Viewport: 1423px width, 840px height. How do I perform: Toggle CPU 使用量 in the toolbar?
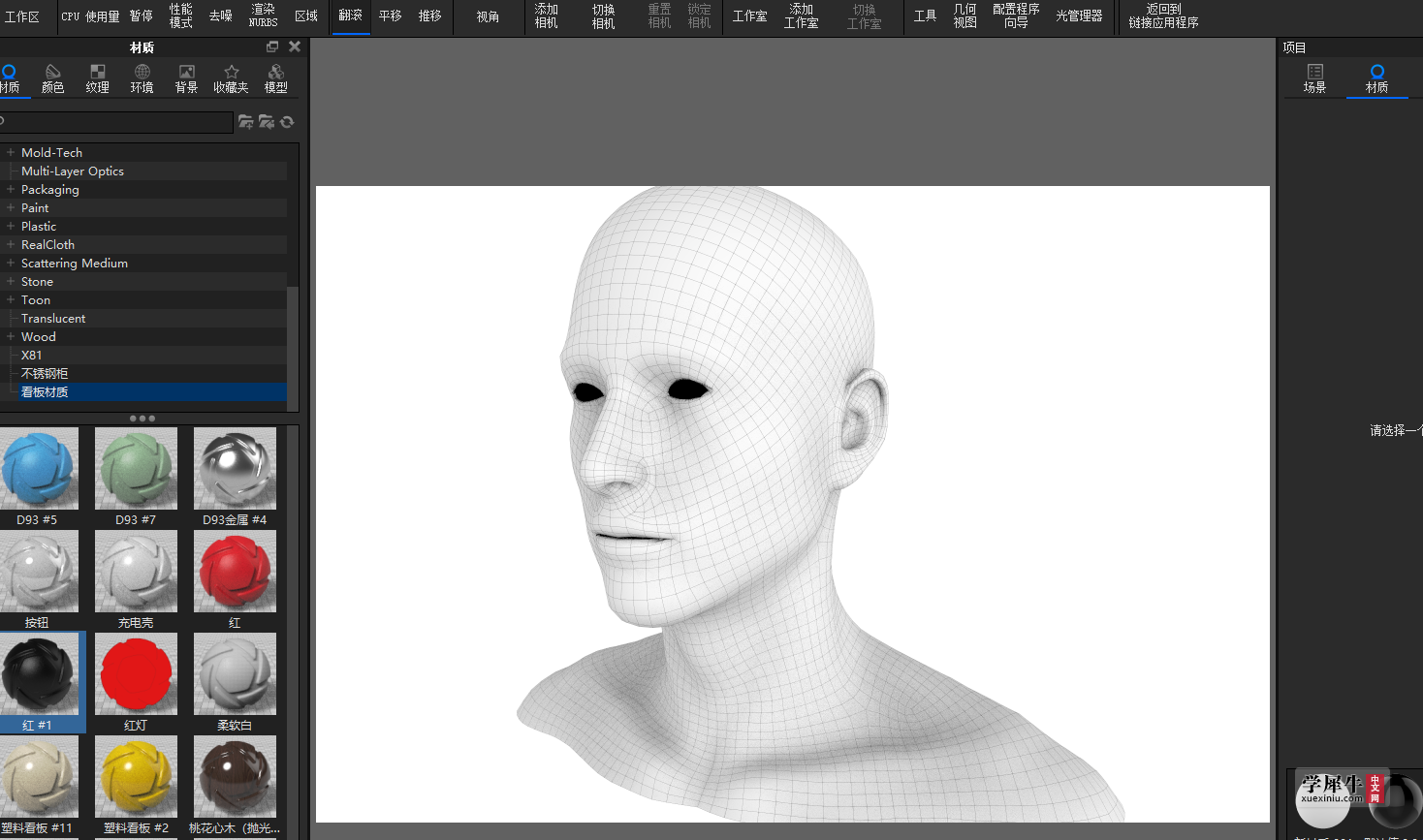pyautogui.click(x=90, y=16)
